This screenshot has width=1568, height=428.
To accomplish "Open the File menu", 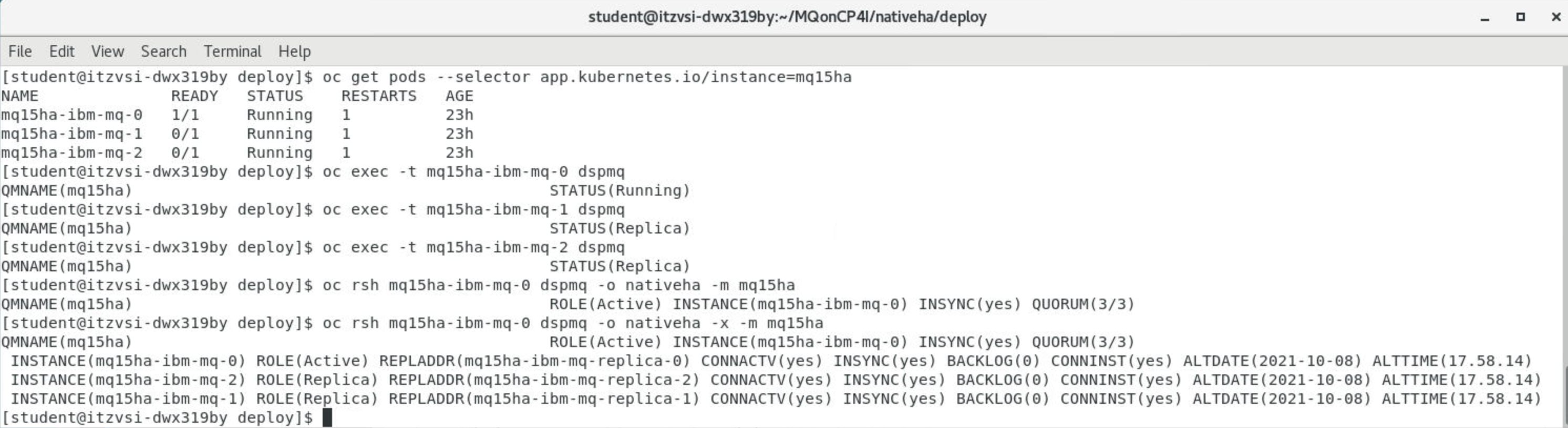I will 20,51.
